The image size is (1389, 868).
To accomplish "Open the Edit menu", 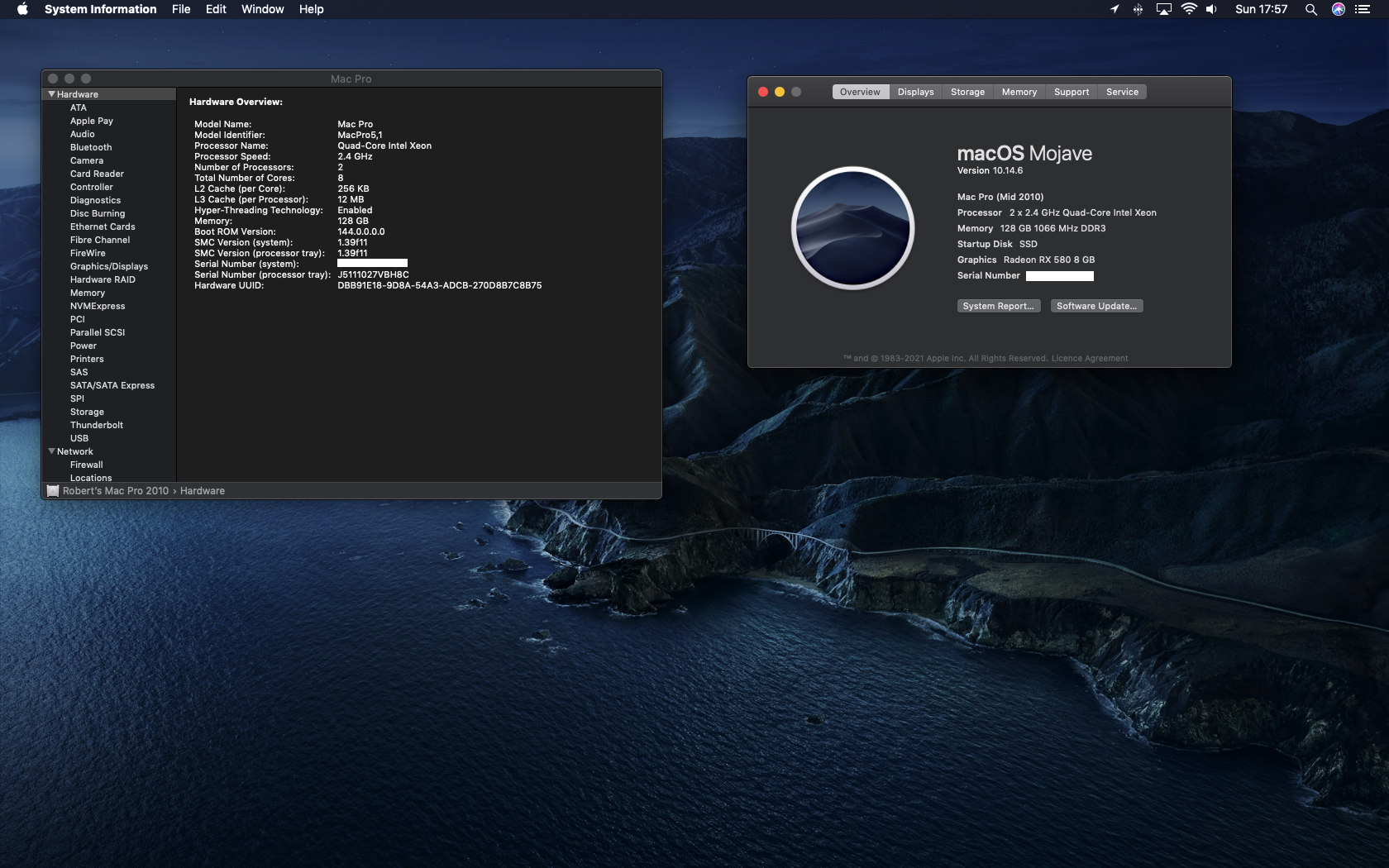I will click(x=216, y=9).
